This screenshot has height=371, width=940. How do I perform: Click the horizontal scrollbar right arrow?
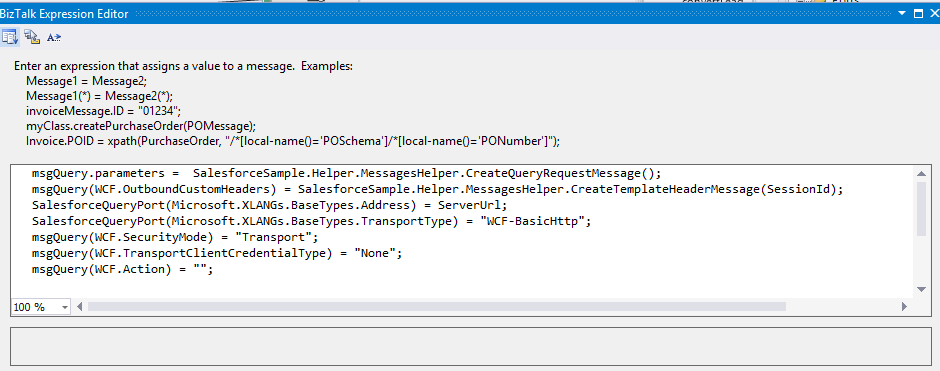[905, 307]
